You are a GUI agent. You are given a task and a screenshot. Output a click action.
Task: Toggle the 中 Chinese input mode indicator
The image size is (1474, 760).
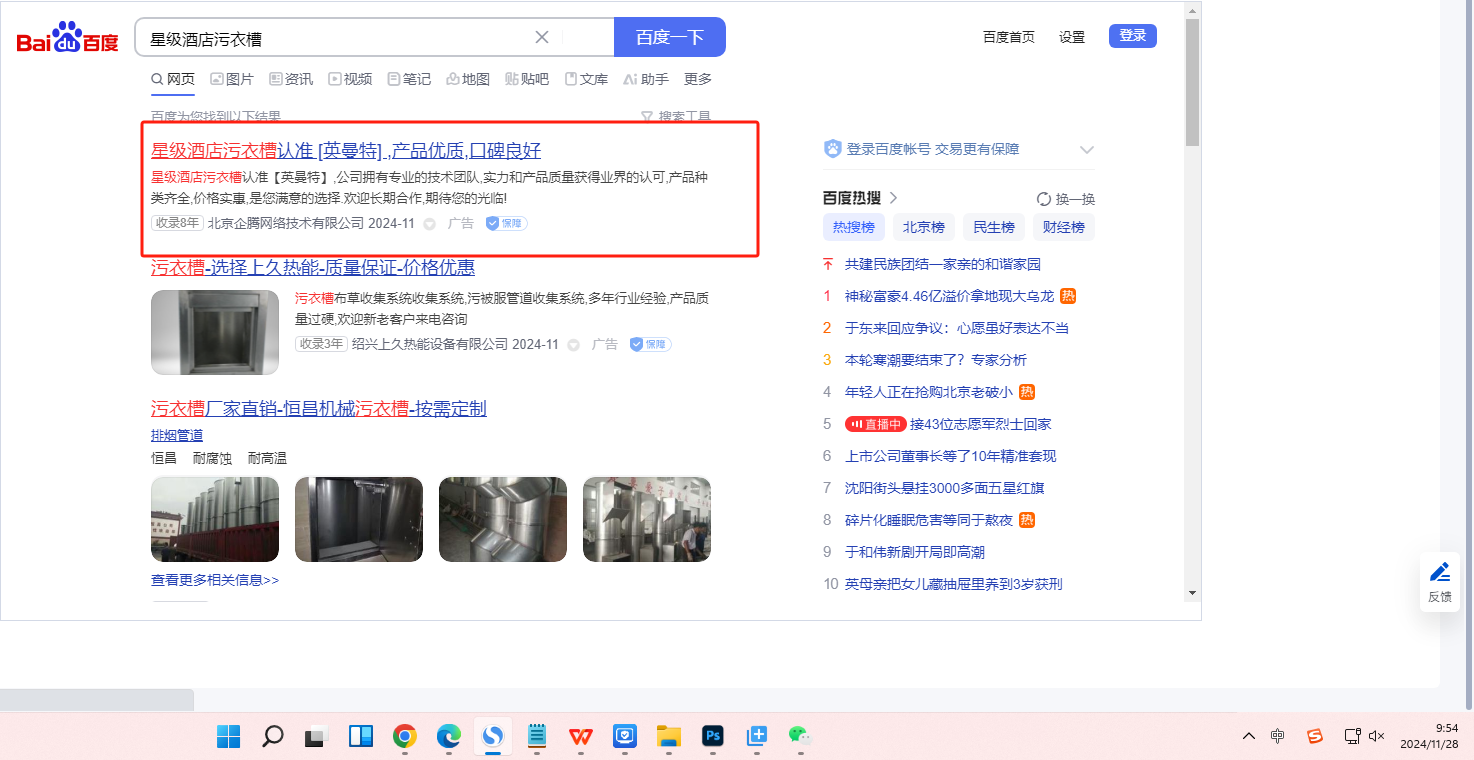(x=1278, y=736)
